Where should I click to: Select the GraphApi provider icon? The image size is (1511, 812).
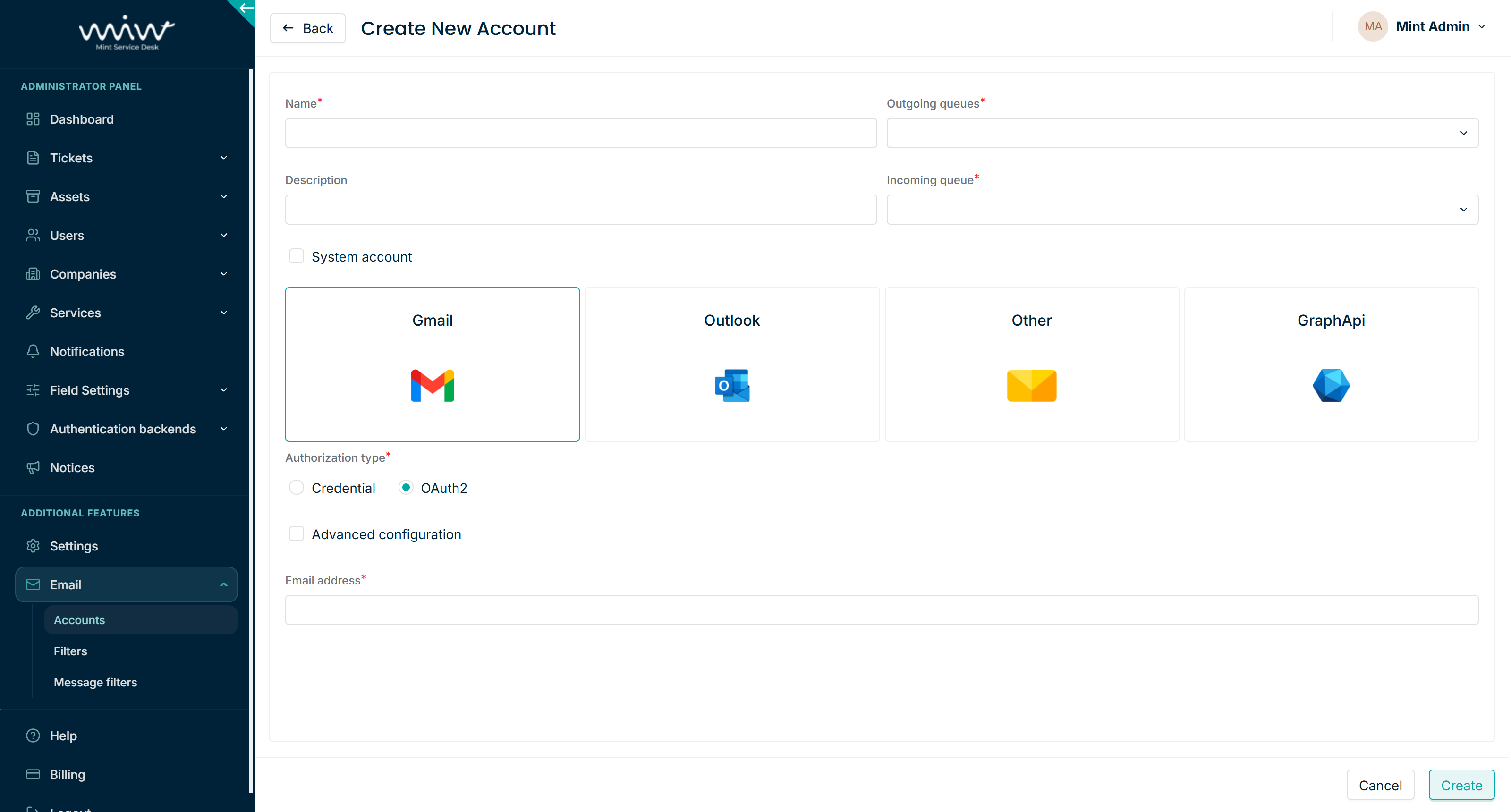click(1330, 385)
